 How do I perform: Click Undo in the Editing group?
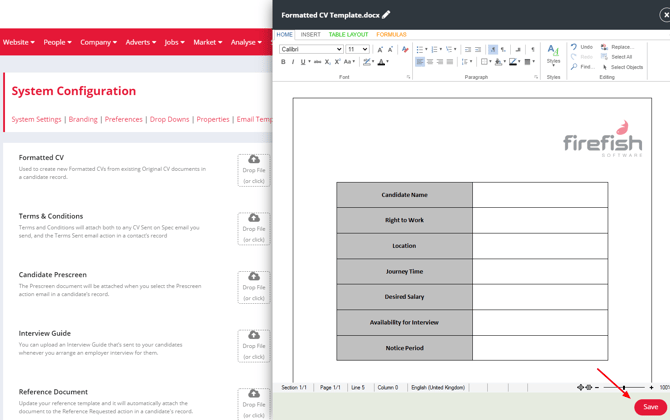[582, 47]
